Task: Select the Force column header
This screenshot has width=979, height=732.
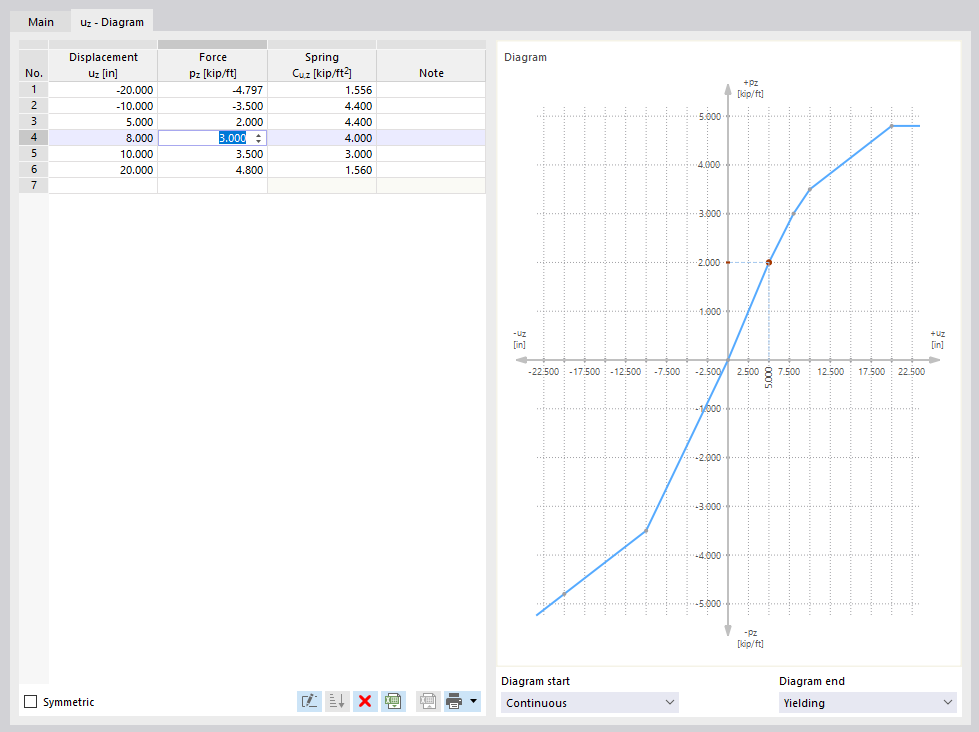Action: (212, 65)
